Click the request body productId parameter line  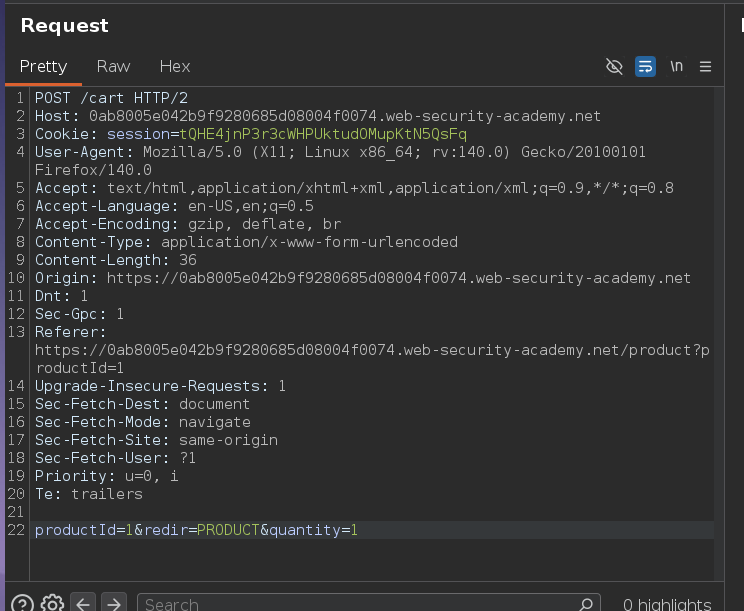tap(196, 530)
